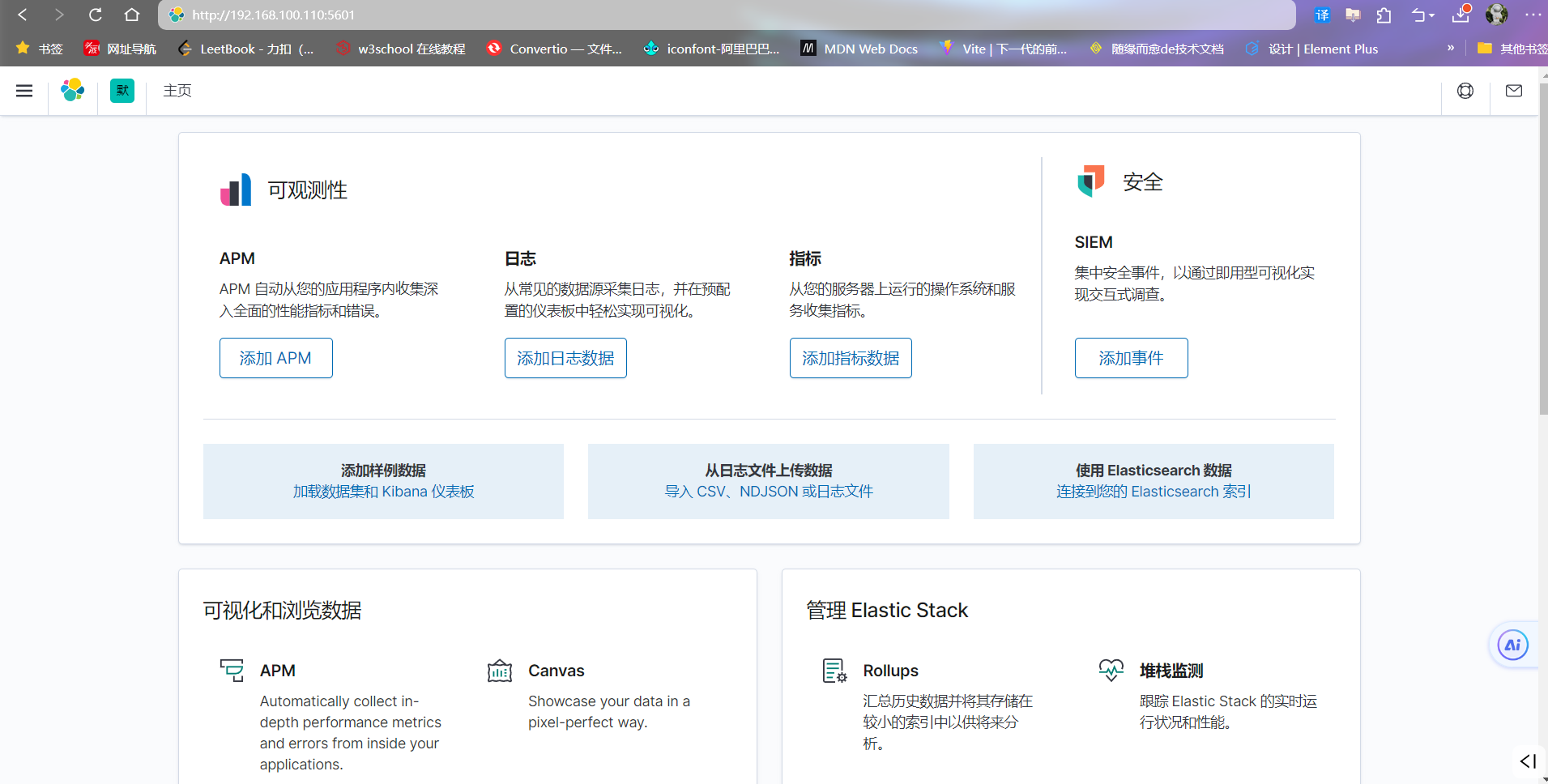Open the hamburger navigation menu
The width and height of the screenshot is (1548, 784).
tap(24, 91)
